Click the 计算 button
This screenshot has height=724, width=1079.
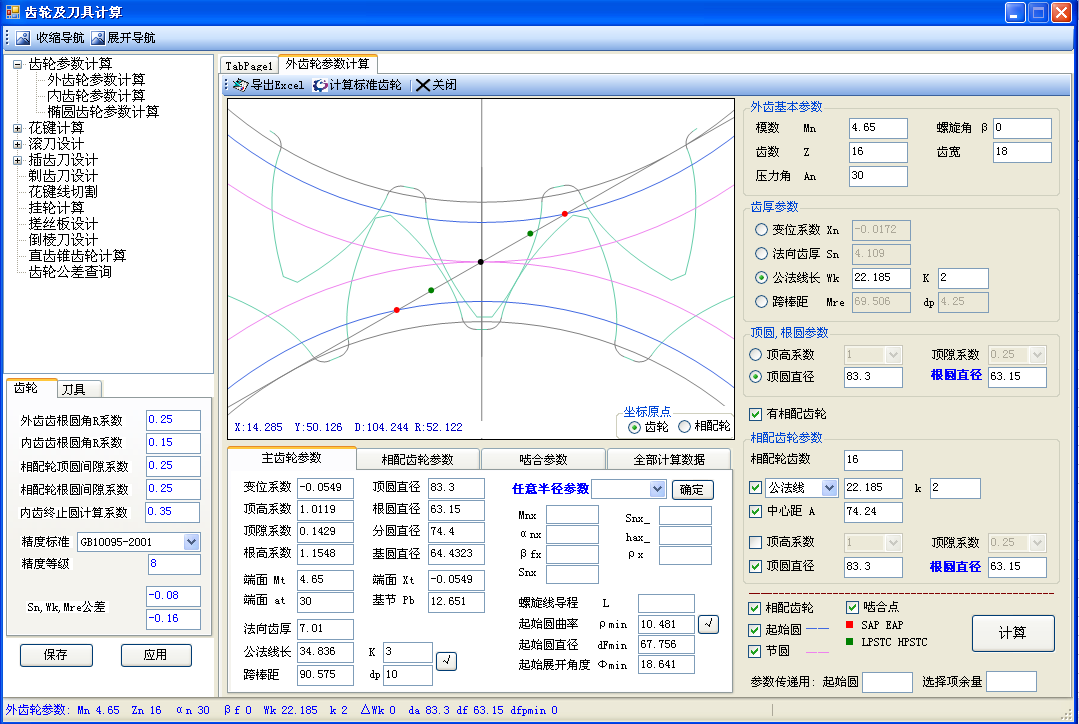(x=1012, y=633)
